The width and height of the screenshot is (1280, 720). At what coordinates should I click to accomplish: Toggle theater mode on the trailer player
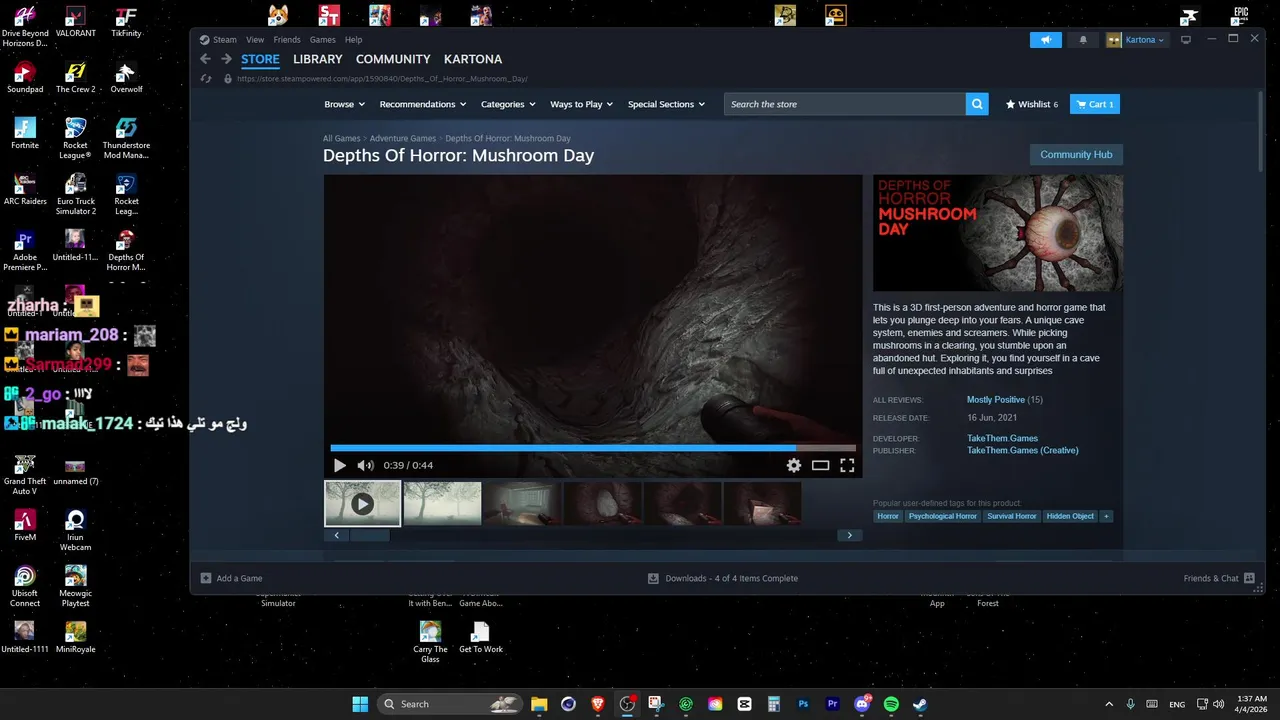(x=820, y=465)
